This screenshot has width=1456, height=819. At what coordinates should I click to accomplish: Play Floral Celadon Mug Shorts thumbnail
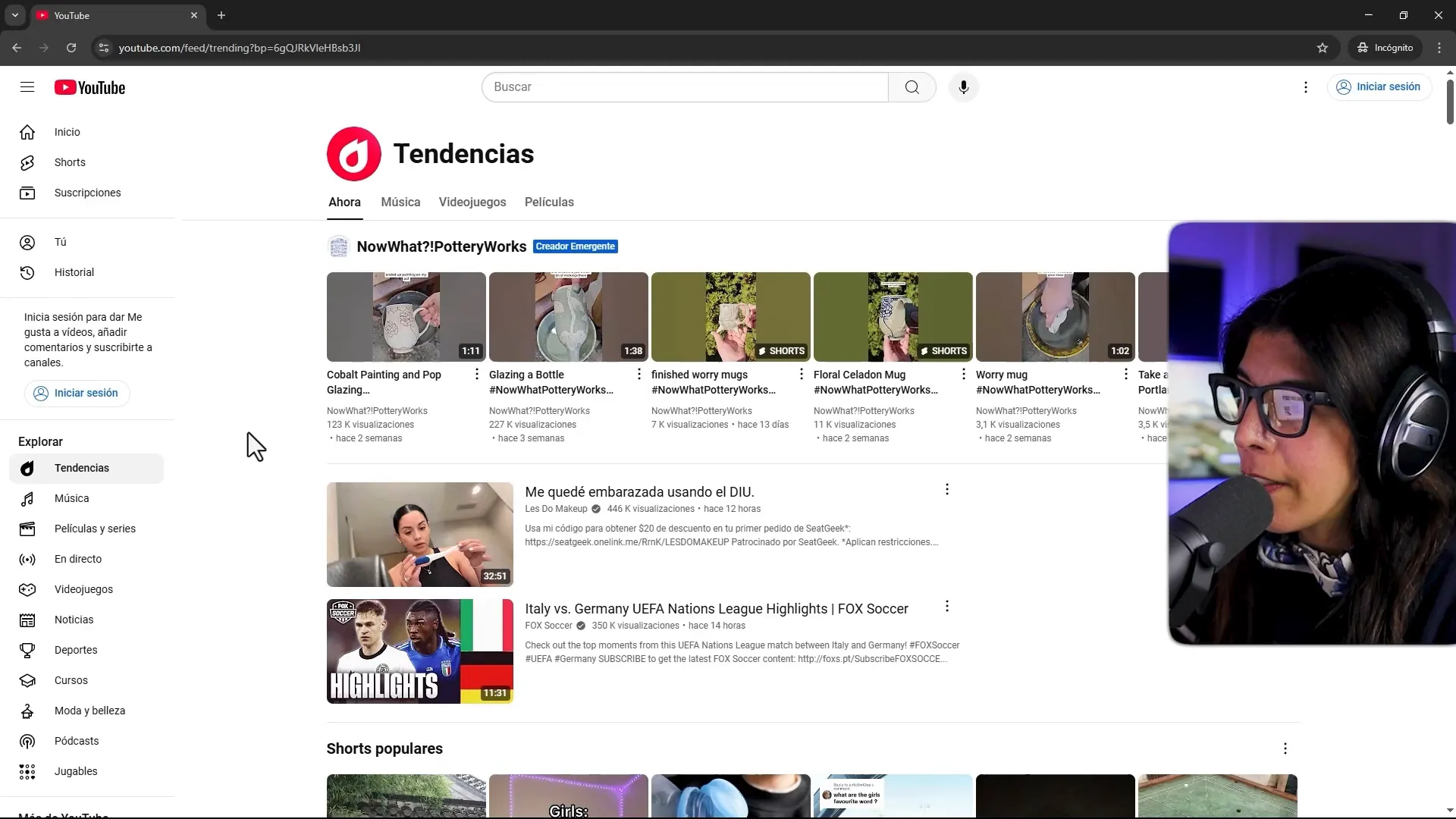(x=893, y=317)
